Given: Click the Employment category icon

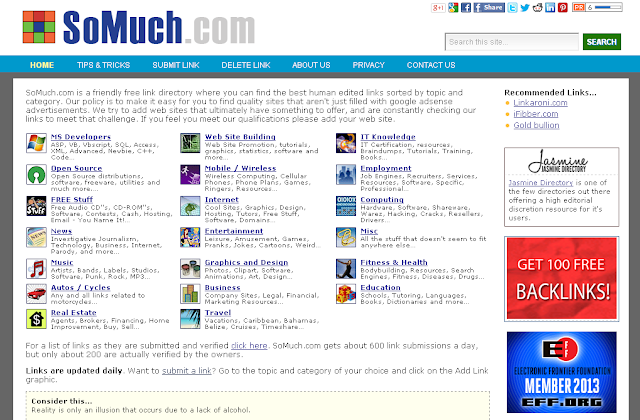Looking at the screenshot, I should click(x=346, y=175).
